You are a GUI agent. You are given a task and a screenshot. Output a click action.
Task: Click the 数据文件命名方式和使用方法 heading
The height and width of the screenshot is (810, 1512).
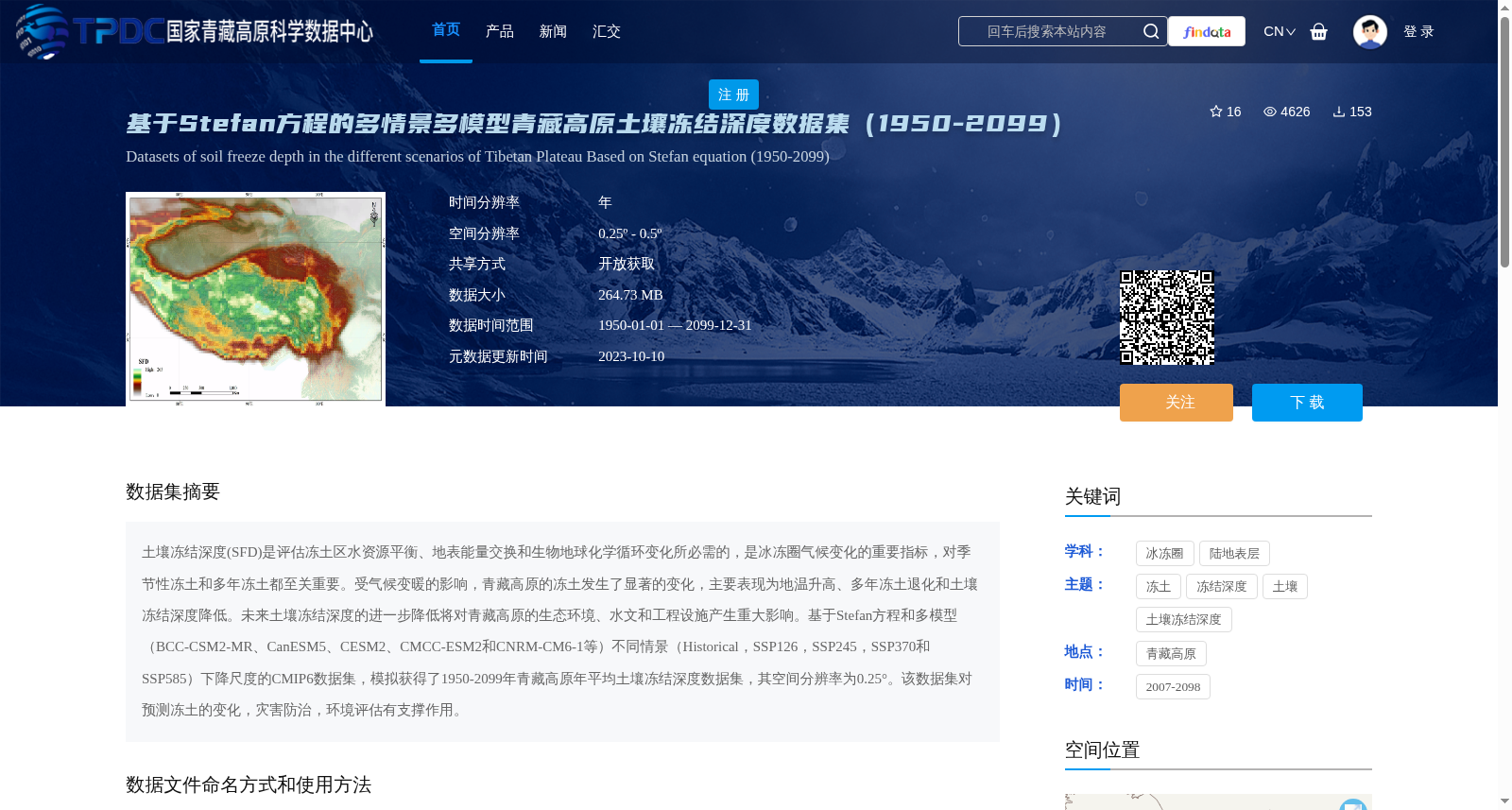[x=249, y=784]
